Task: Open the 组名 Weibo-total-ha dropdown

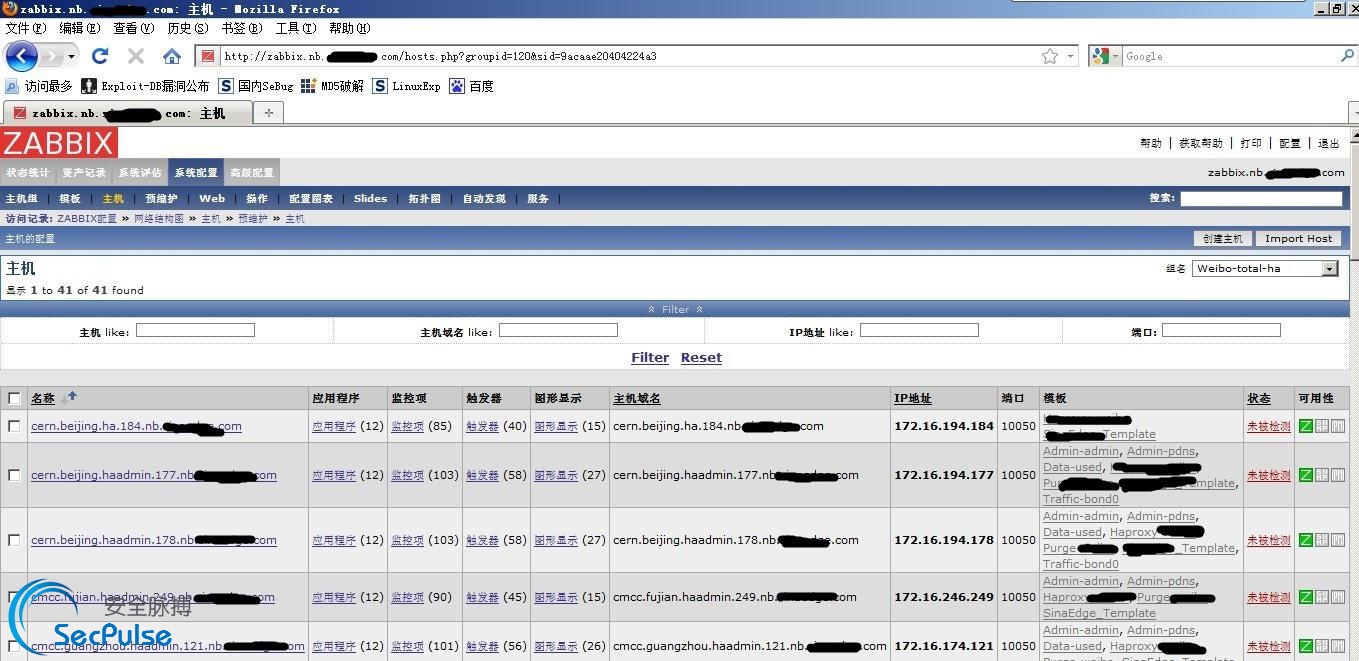Action: 1264,268
